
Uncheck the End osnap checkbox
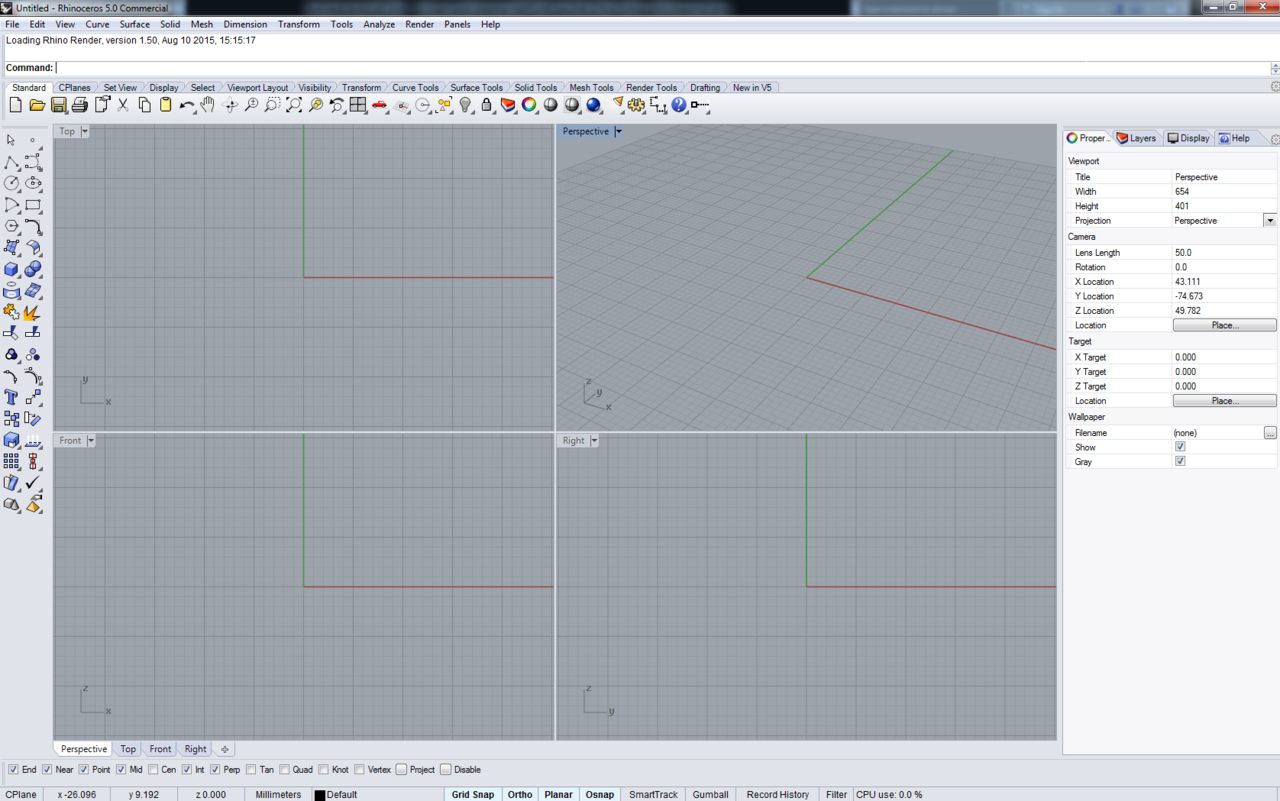pyautogui.click(x=14, y=770)
